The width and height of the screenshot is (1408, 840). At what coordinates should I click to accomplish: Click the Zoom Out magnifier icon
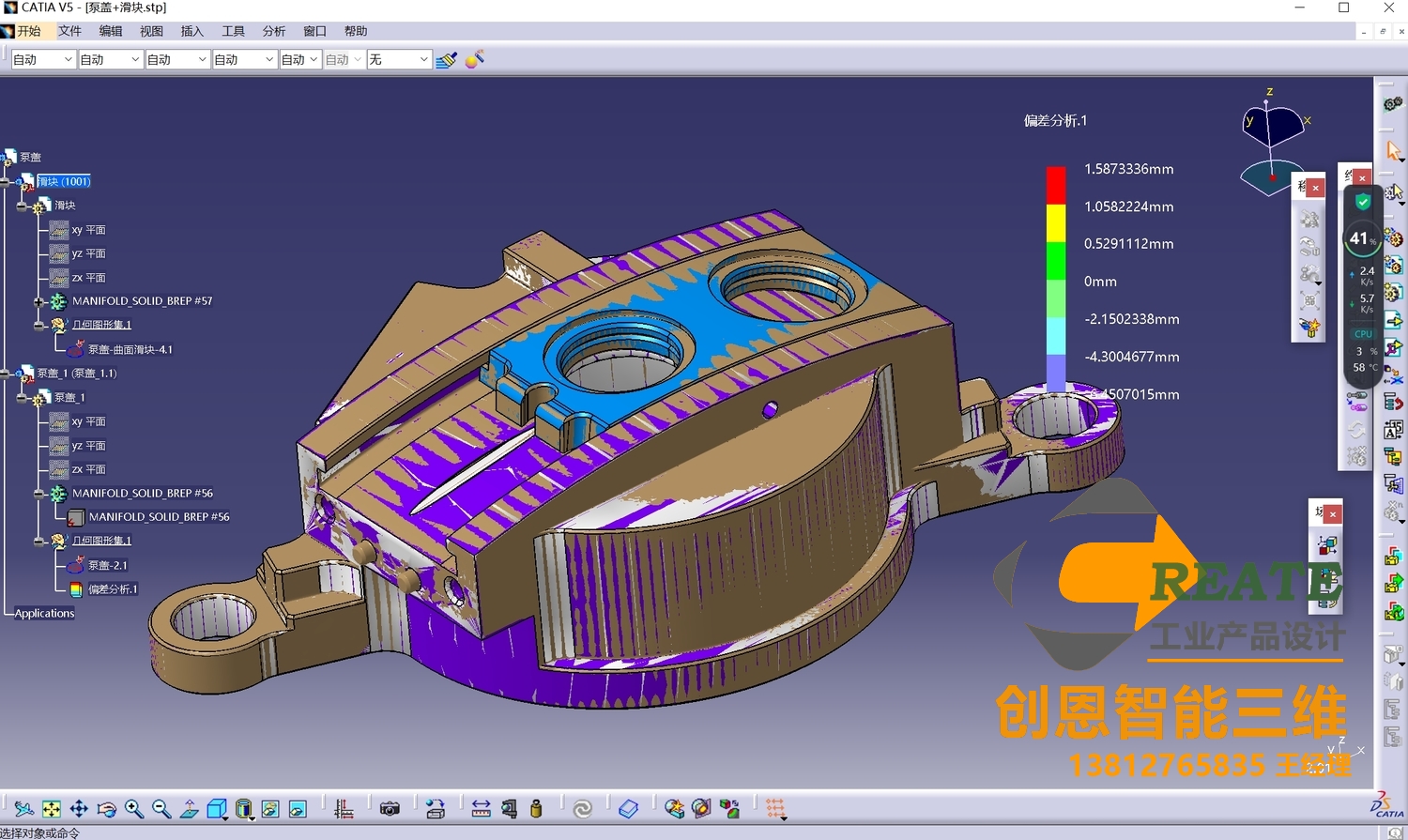coord(161,809)
